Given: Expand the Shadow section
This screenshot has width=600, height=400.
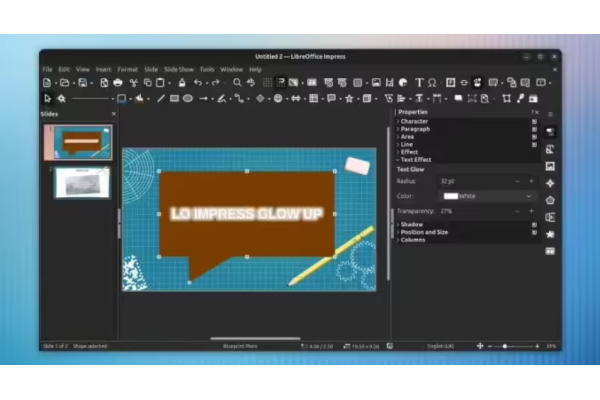Looking at the screenshot, I should pos(411,224).
